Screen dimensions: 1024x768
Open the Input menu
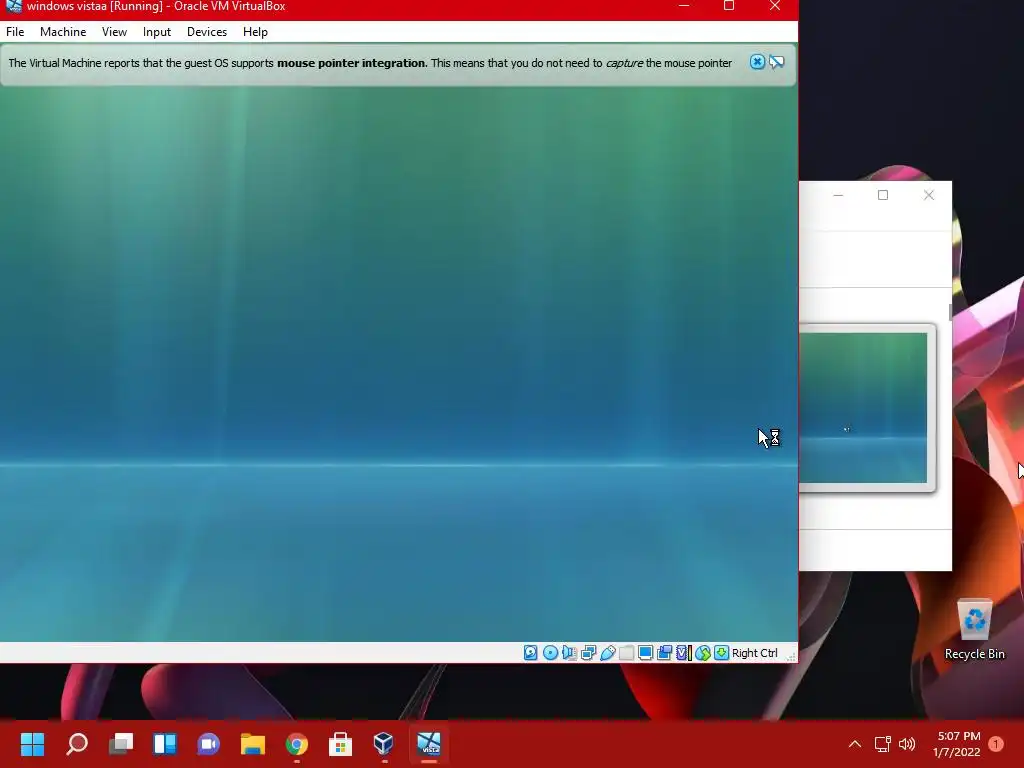(x=157, y=32)
